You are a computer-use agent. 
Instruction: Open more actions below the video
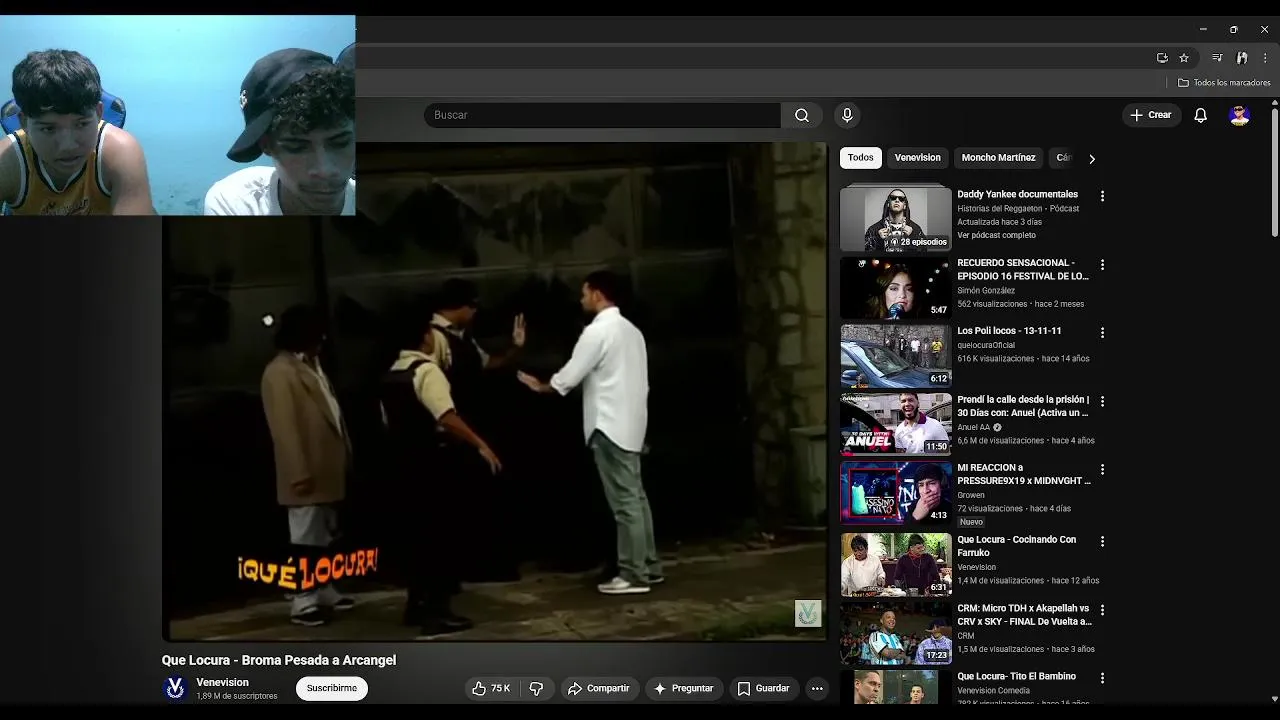[817, 688]
